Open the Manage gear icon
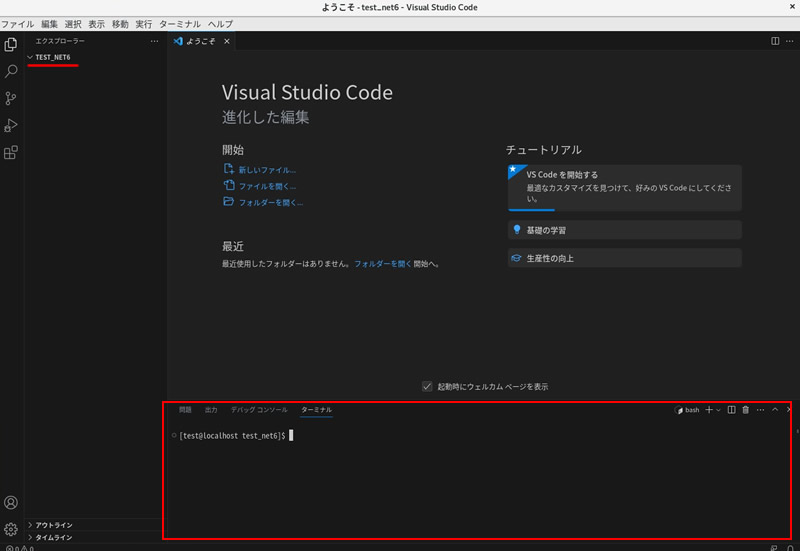The image size is (800, 551). point(11,529)
